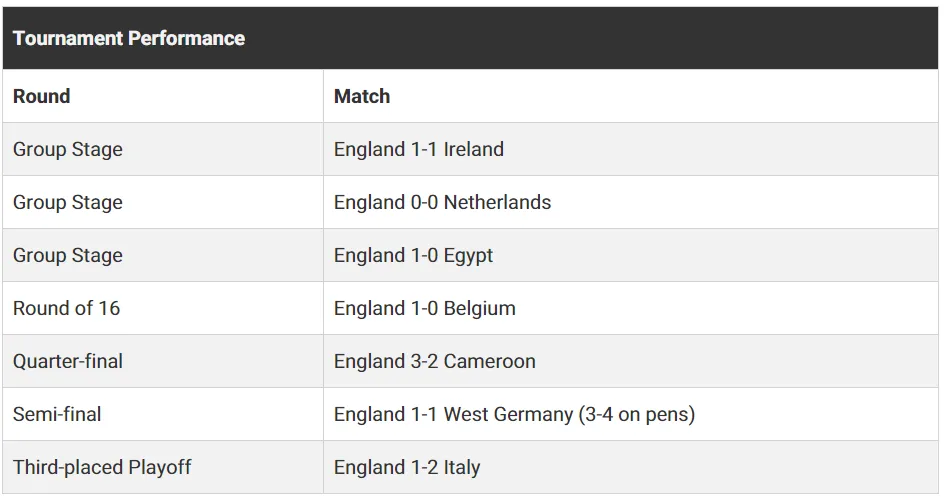The height and width of the screenshot is (500, 948).
Task: Select the Match column heading
Action: tap(362, 96)
